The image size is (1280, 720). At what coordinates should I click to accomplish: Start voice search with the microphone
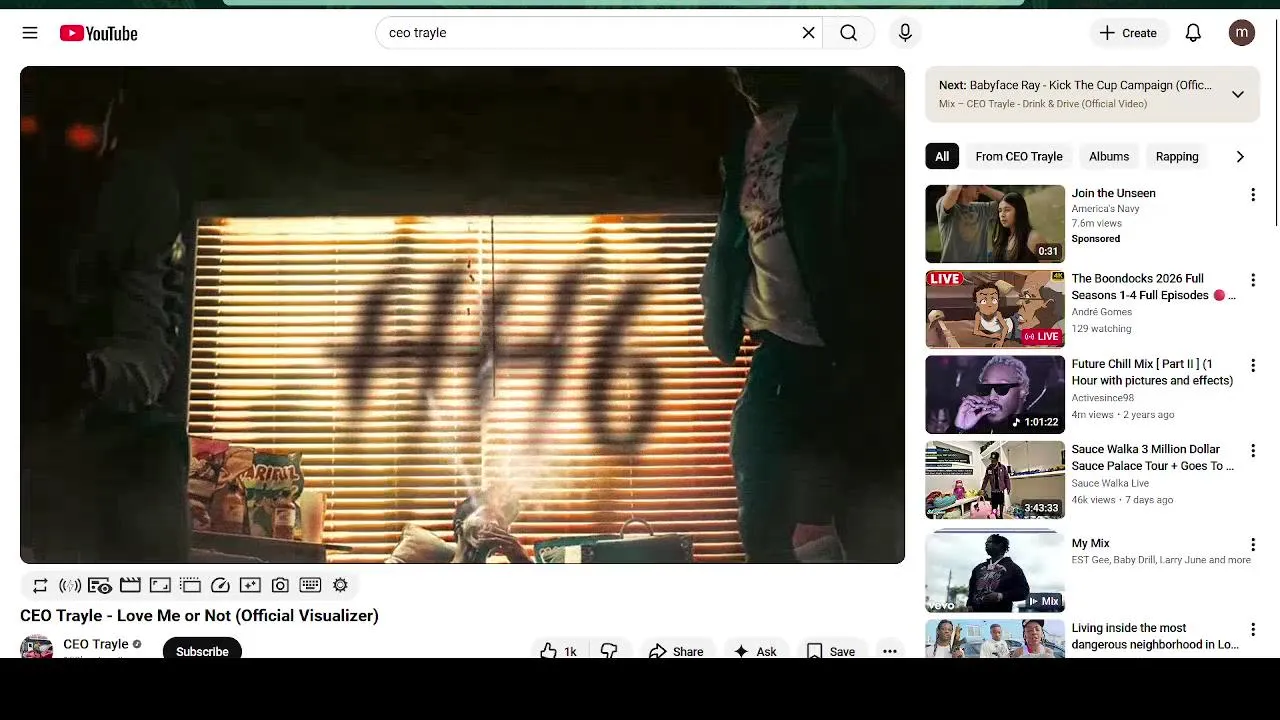905,33
